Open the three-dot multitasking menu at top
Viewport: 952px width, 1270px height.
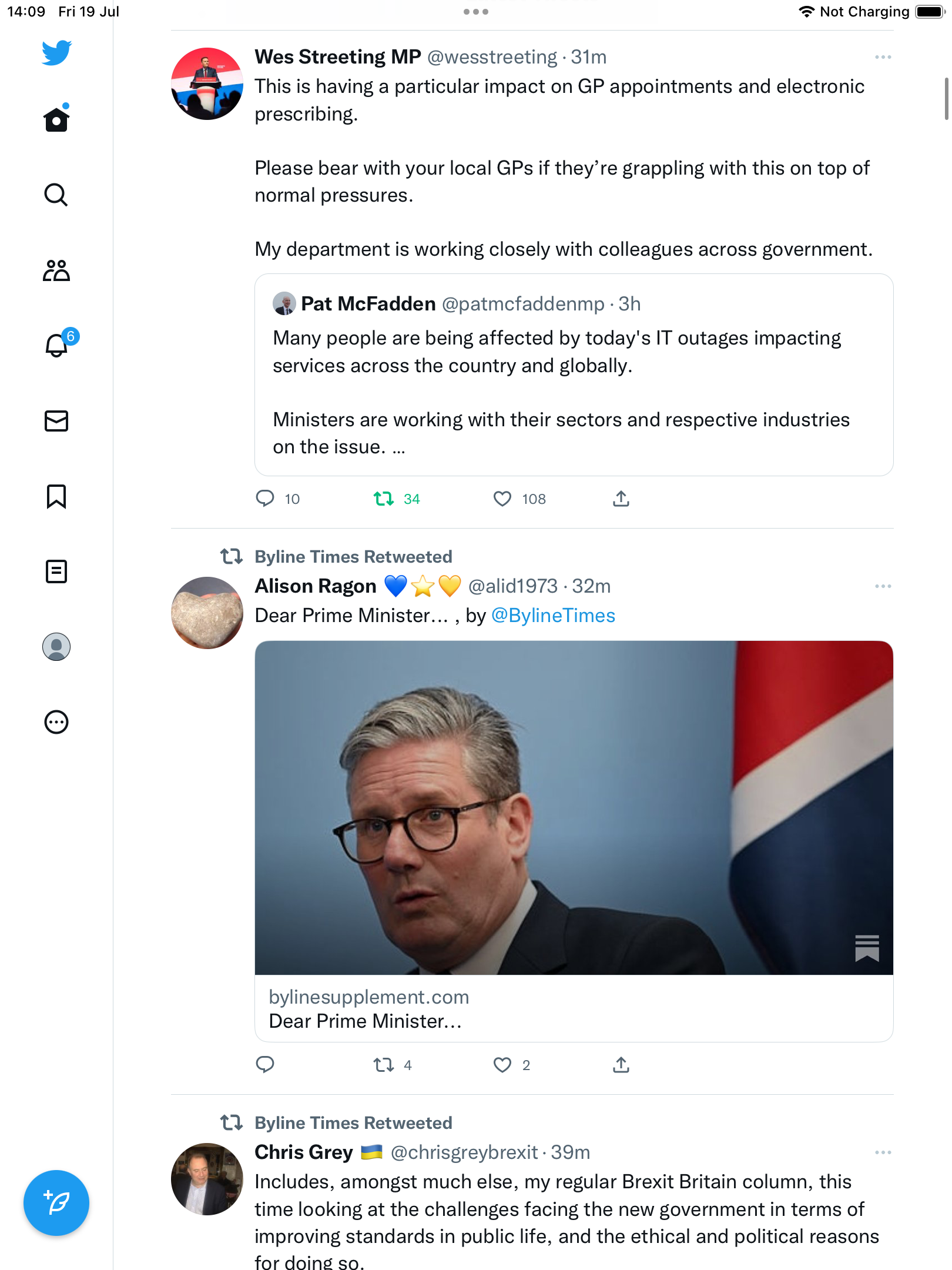pos(476,12)
